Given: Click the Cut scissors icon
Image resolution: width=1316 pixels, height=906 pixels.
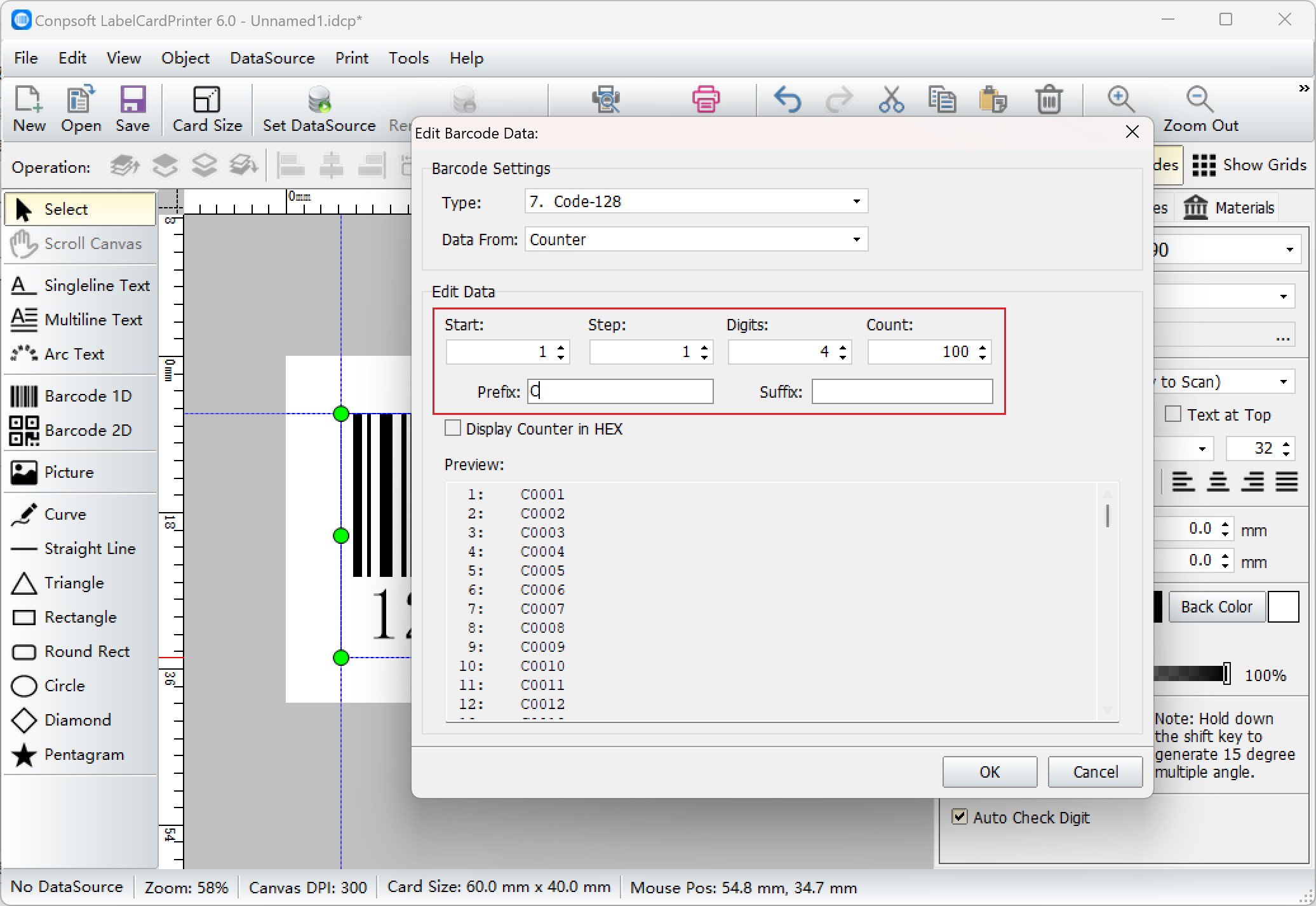Looking at the screenshot, I should click(891, 100).
